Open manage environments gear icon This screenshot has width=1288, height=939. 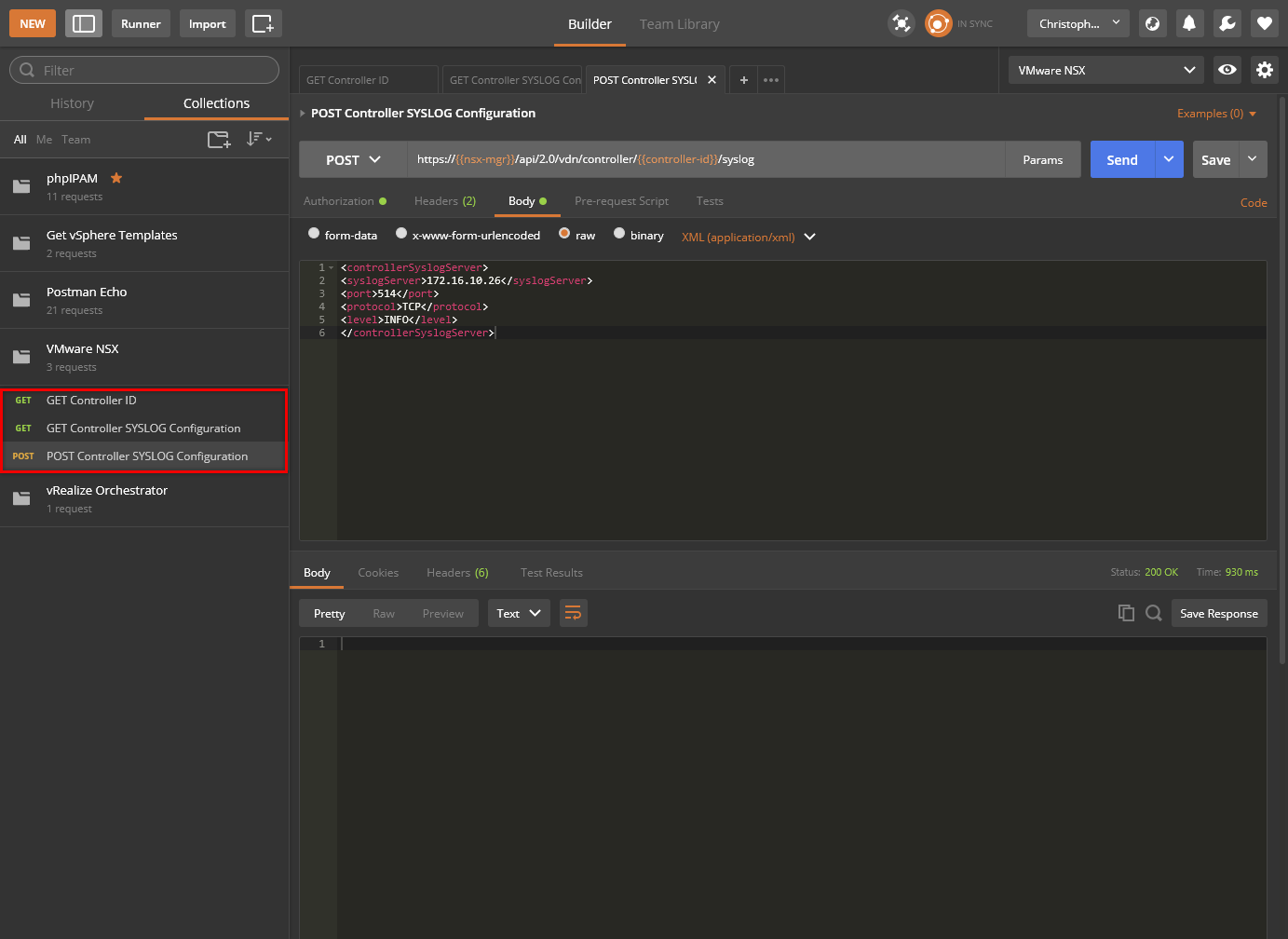1264,70
